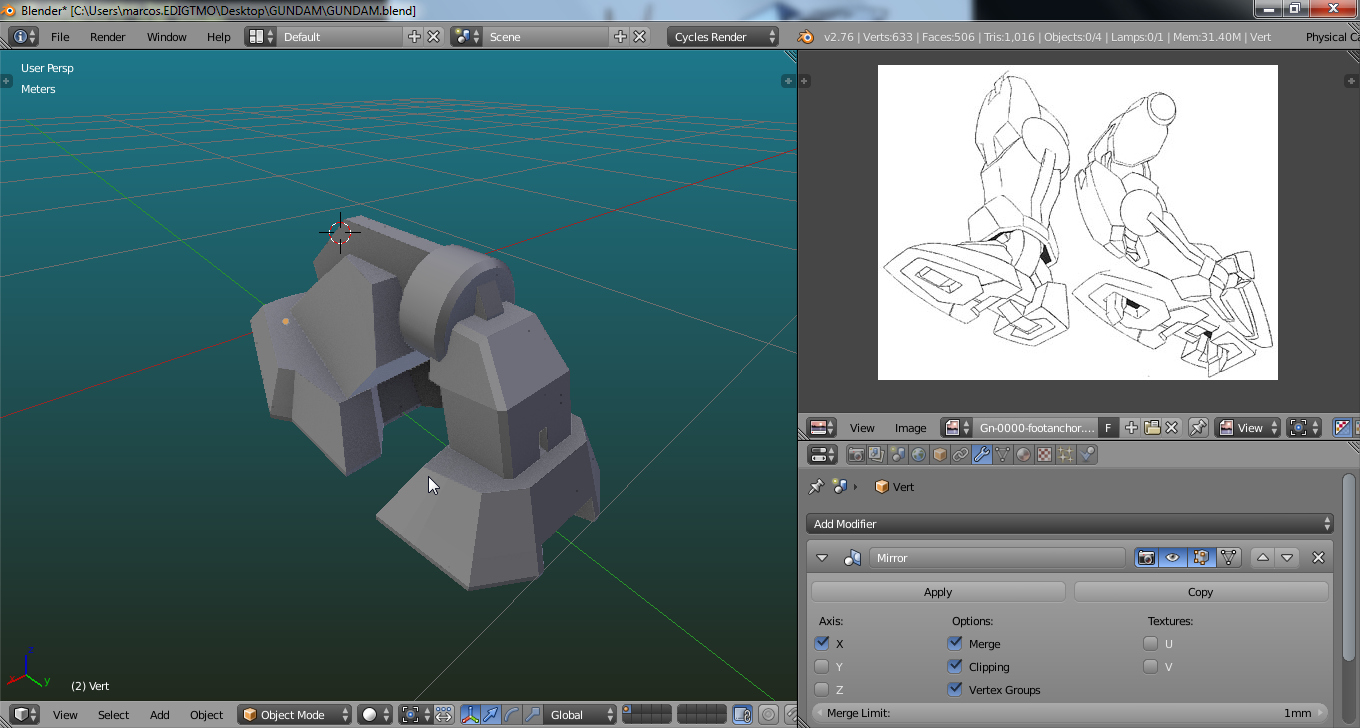Click the Apply button for Mirror modifier

(x=937, y=592)
